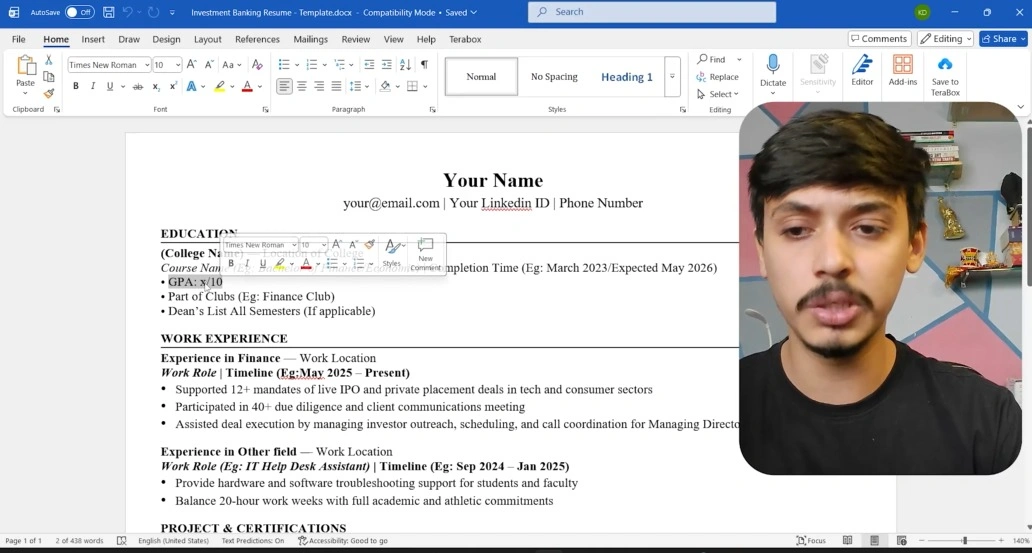Screen dimensions: 1032x553
Task: Open the Editor pen icon
Action: [x=862, y=65]
